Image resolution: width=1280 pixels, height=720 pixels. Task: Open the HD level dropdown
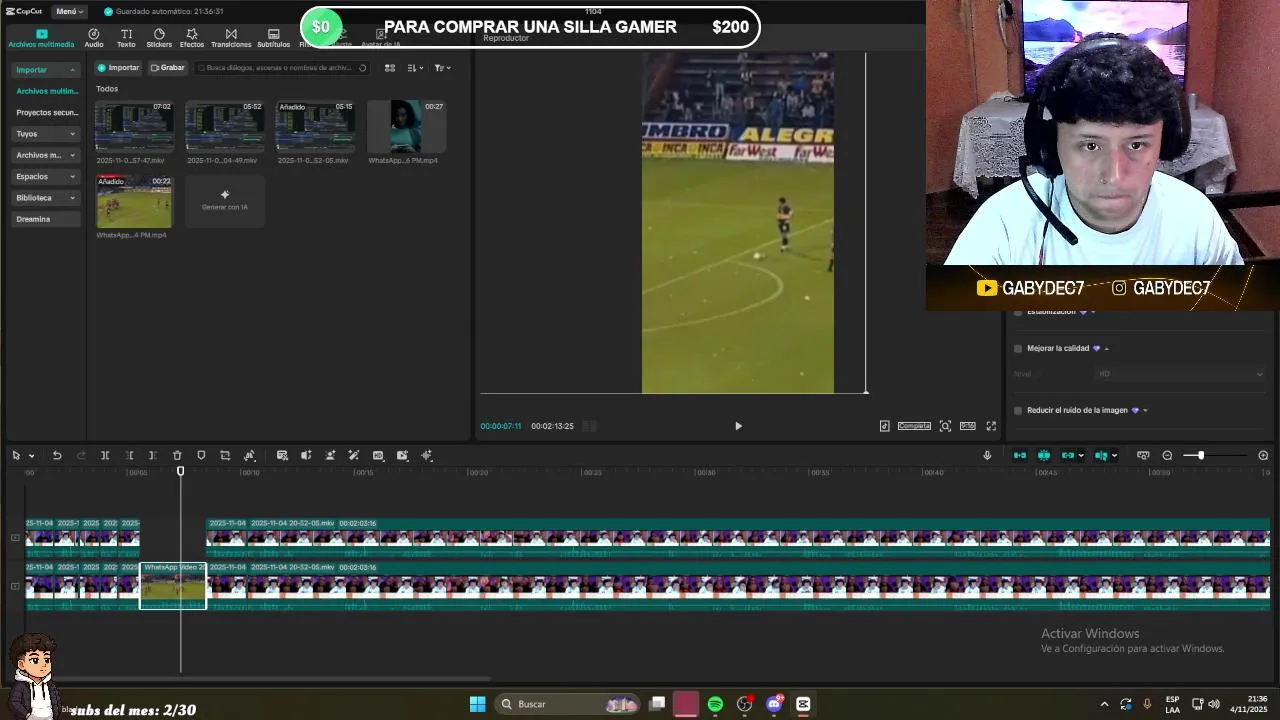click(1180, 374)
